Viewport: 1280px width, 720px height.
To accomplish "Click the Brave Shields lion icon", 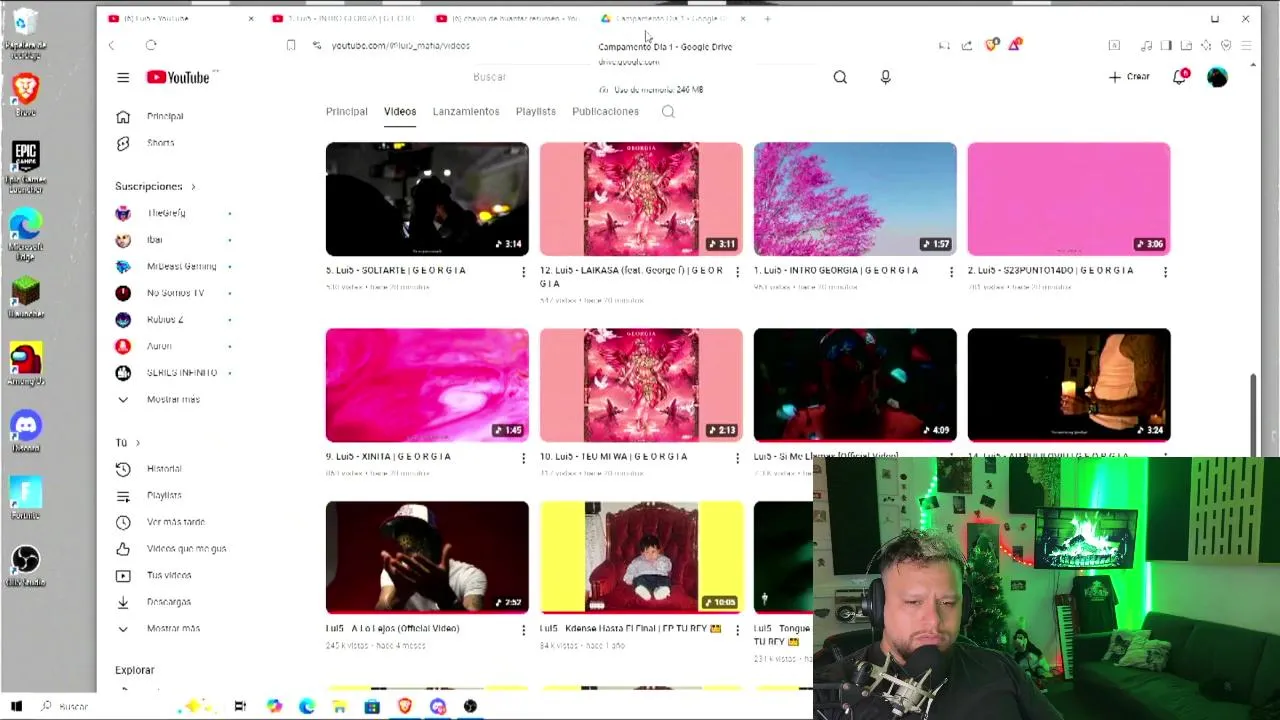I will click(992, 45).
